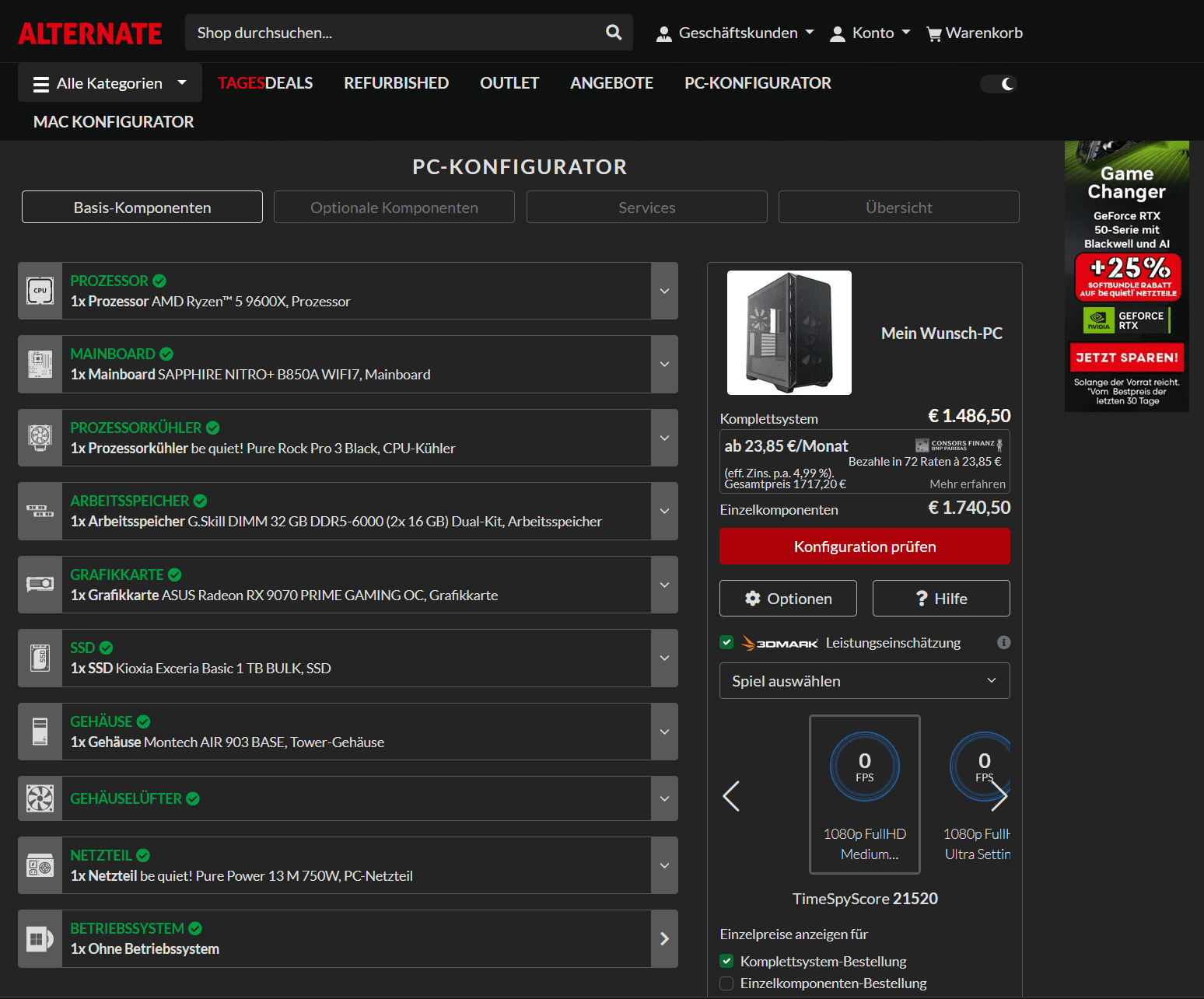The image size is (1204, 999).
Task: Click Mehr erfahren financing link
Action: (x=968, y=484)
